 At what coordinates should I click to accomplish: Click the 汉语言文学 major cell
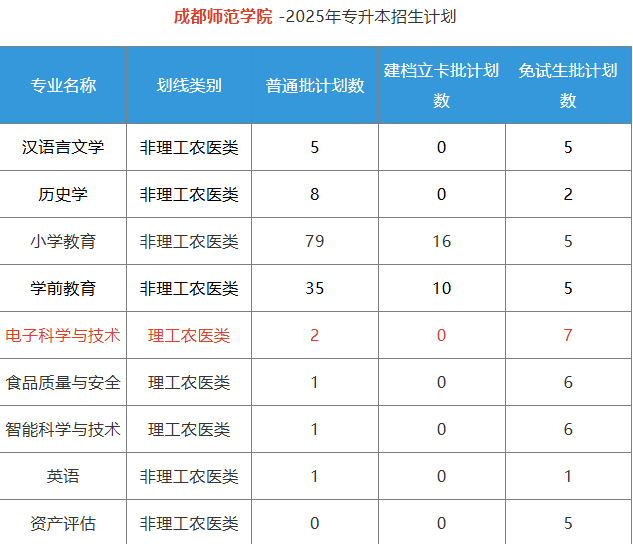click(63, 147)
